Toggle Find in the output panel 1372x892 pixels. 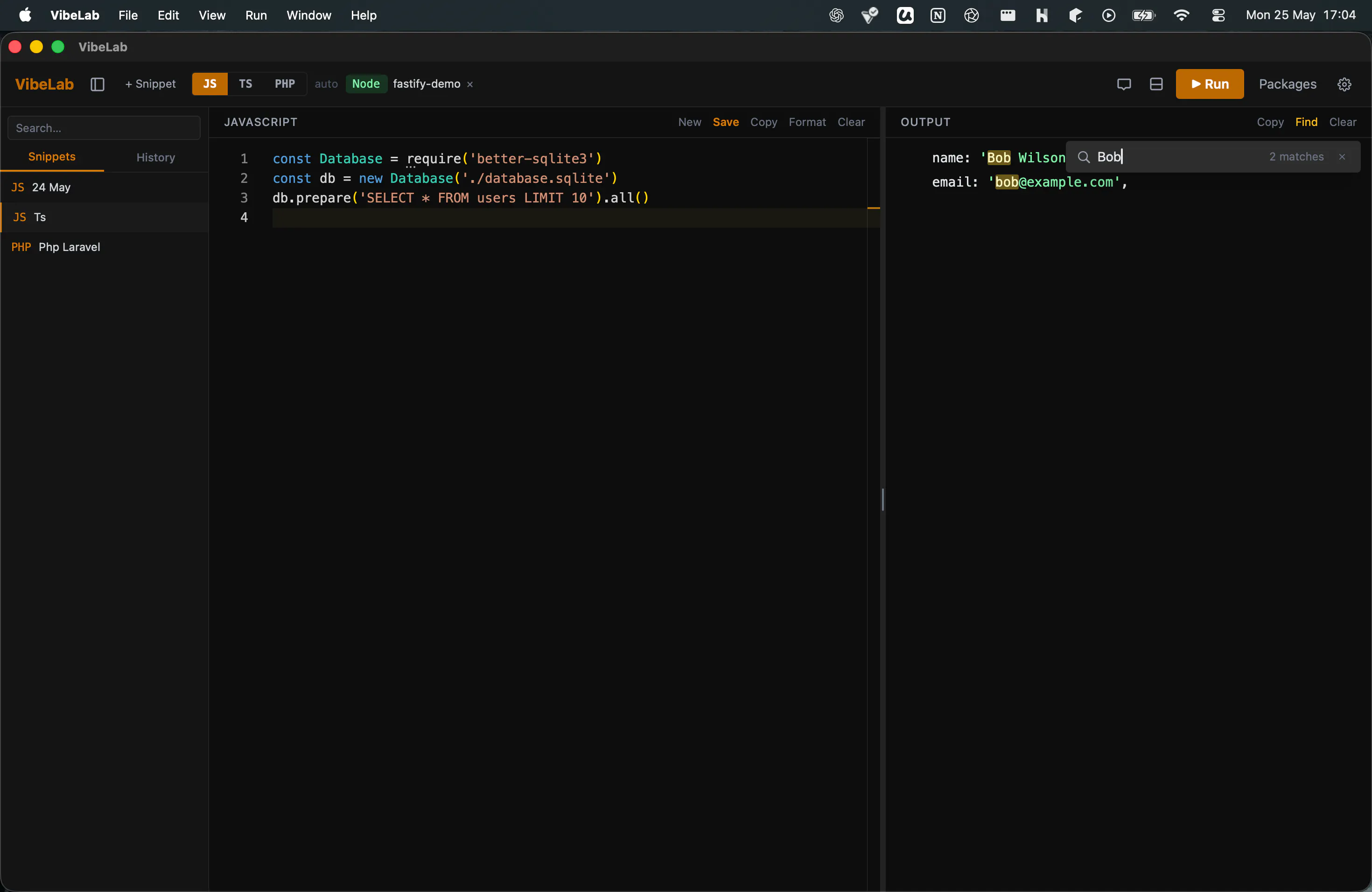[x=1306, y=122]
